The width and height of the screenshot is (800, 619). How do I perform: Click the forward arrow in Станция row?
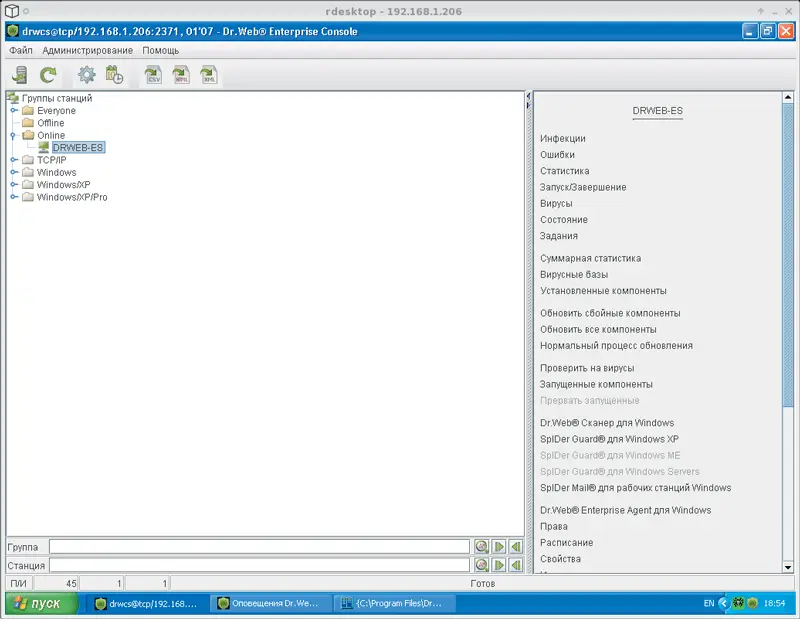click(499, 565)
